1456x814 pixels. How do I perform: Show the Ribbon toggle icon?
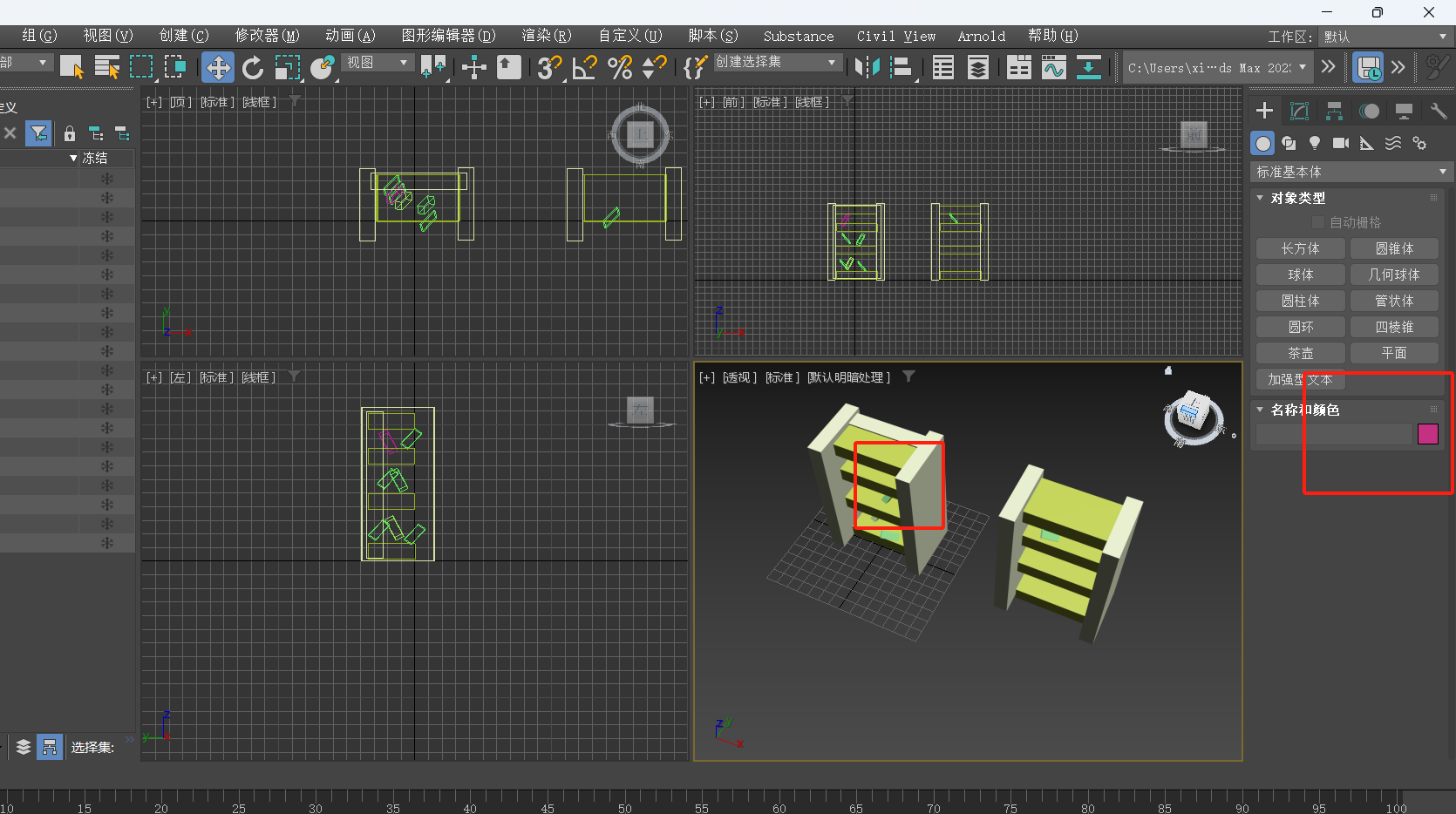pyautogui.click(x=1019, y=67)
